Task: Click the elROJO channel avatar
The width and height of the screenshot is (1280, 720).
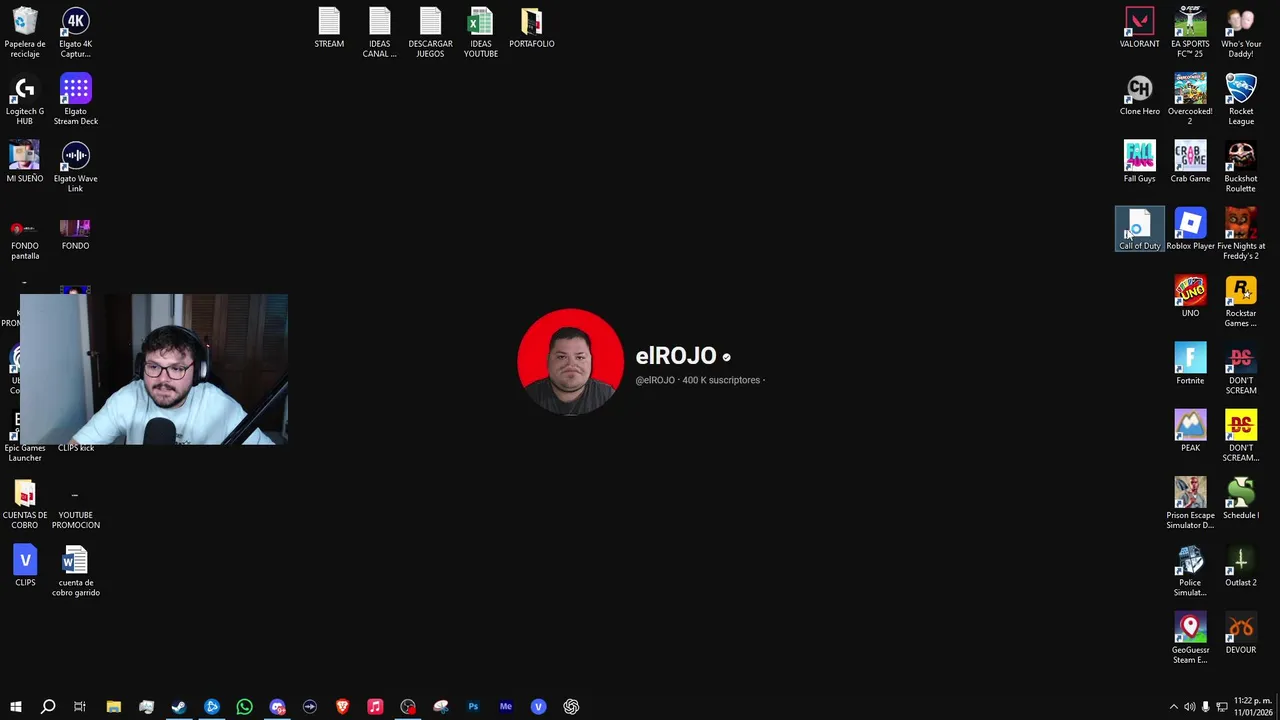Action: coord(570,361)
